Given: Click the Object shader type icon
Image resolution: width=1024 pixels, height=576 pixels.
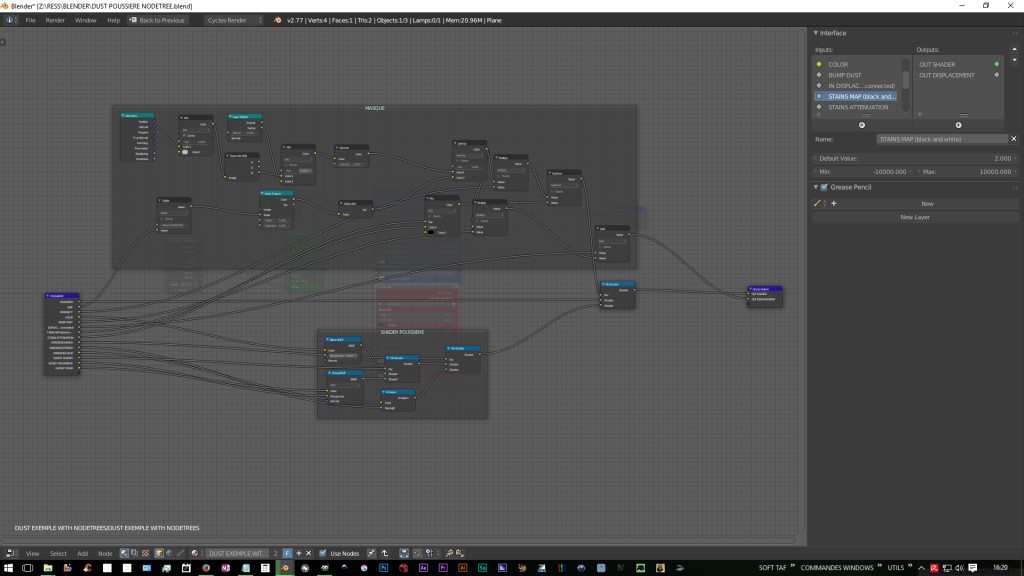Looking at the screenshot, I should pyautogui.click(x=158, y=553).
